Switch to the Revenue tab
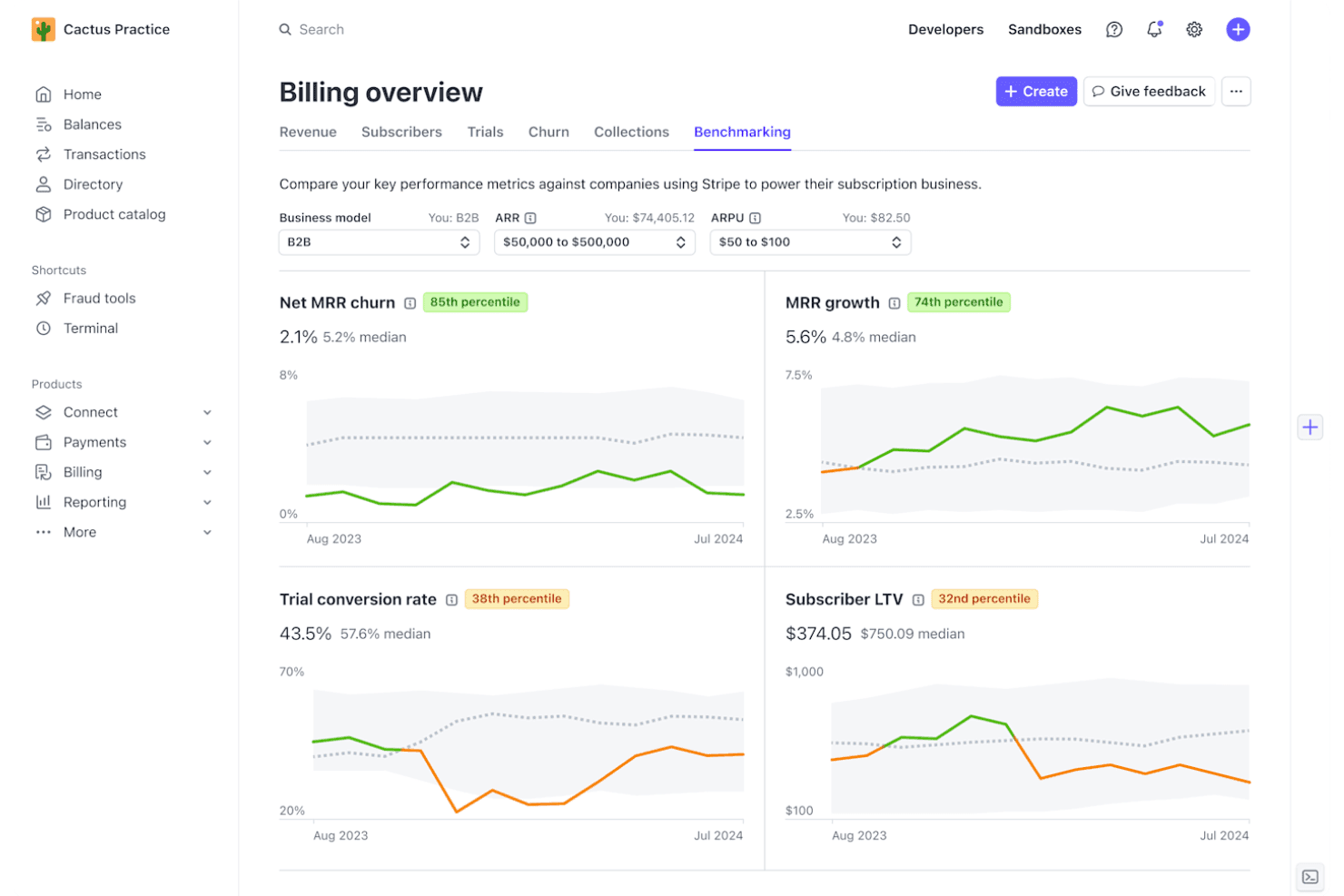This screenshot has width=1344, height=896. click(308, 132)
